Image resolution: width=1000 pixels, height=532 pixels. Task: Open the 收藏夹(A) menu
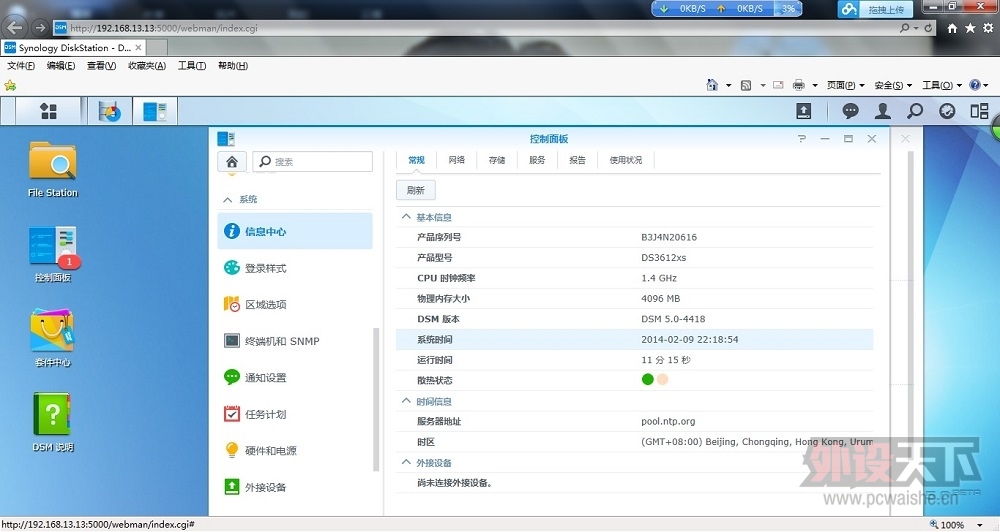point(147,65)
